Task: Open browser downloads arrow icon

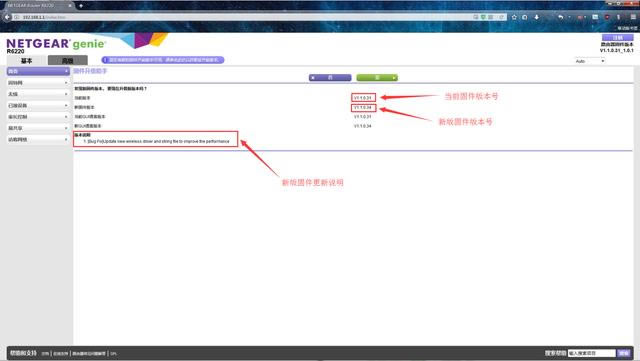Action: coord(536,17)
